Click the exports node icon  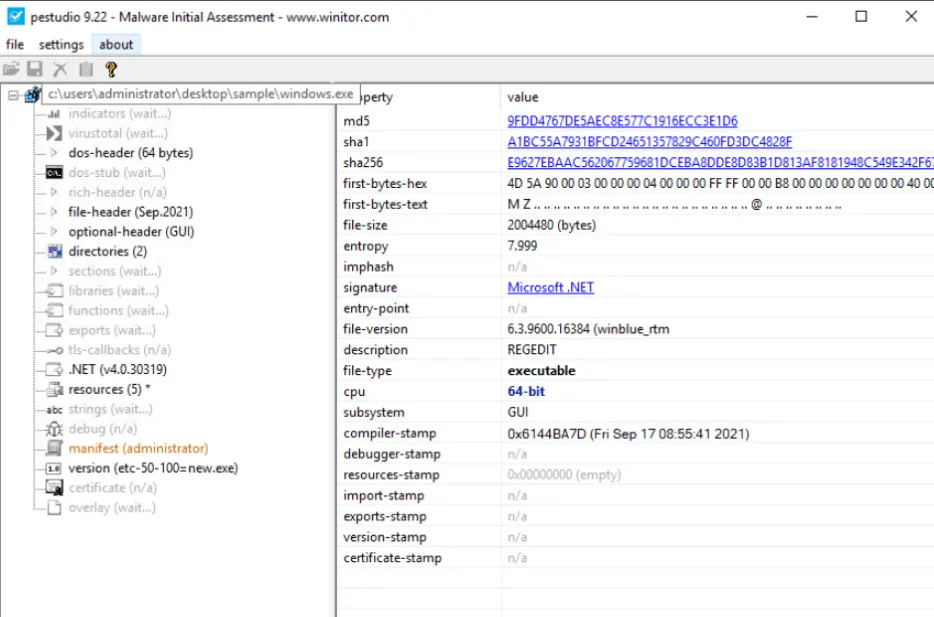[55, 330]
